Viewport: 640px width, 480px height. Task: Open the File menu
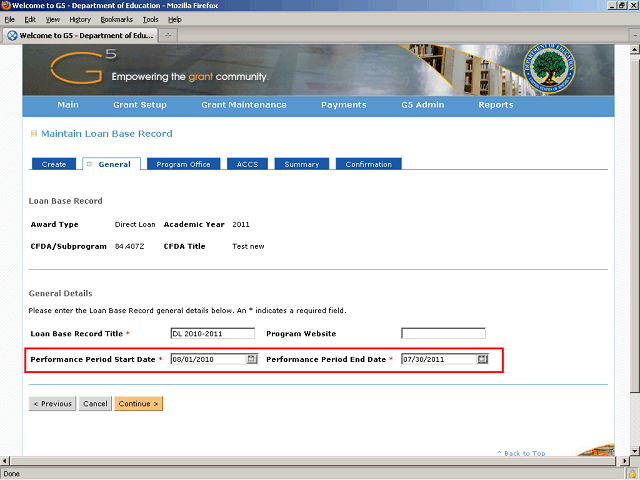pos(9,20)
